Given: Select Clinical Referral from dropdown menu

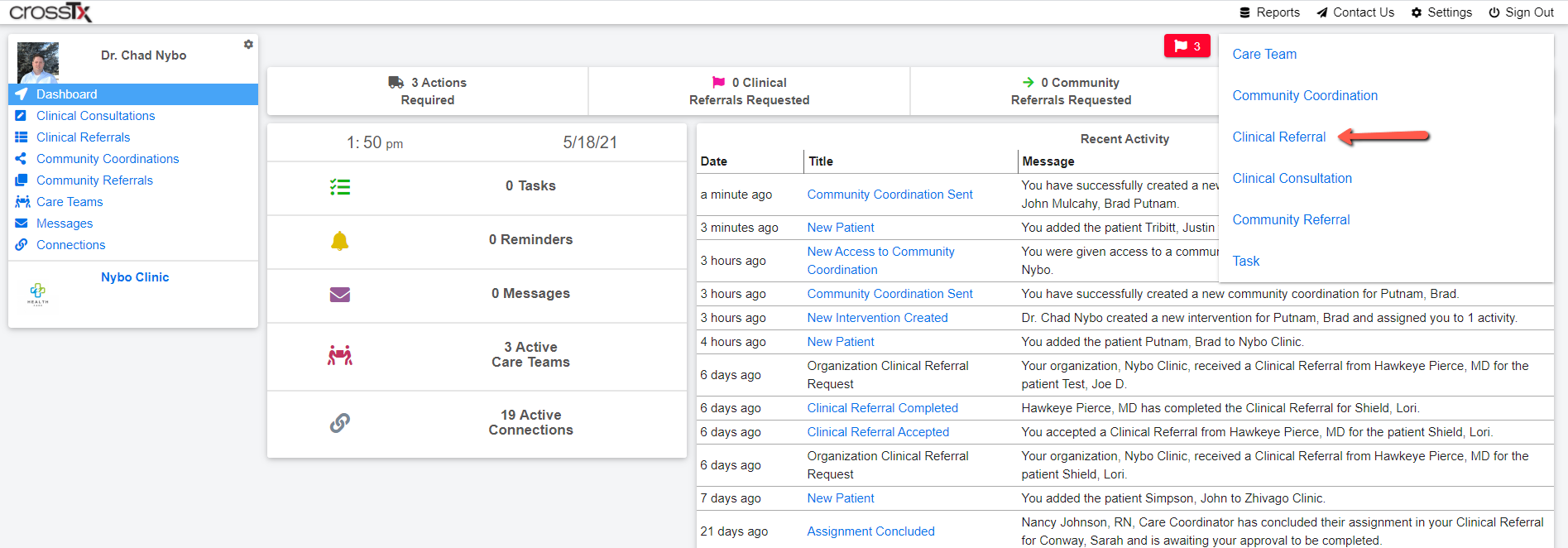Looking at the screenshot, I should [1278, 137].
